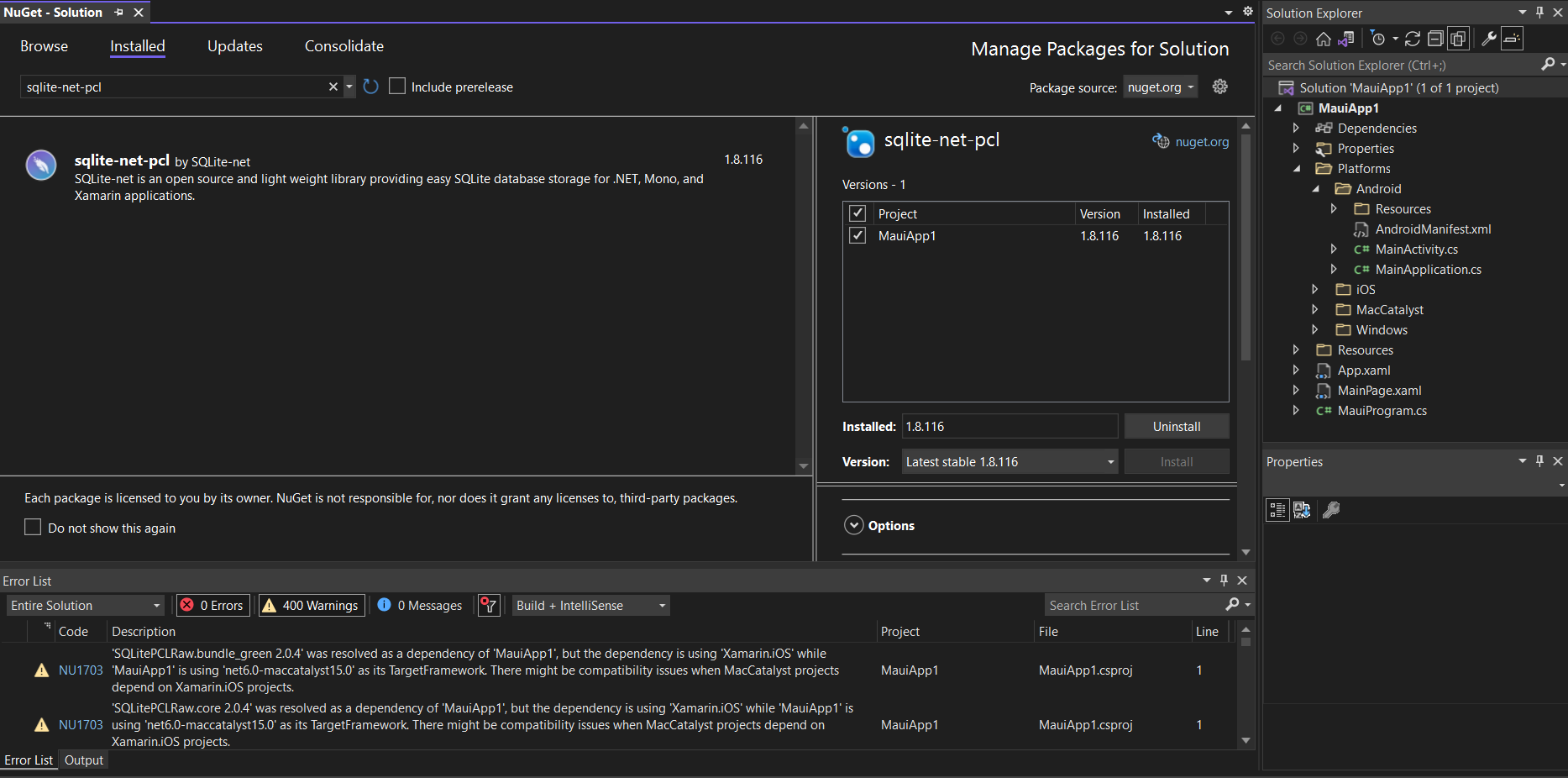1568x778 pixels.
Task: Open tab well settings gear icon
Action: tap(1248, 12)
